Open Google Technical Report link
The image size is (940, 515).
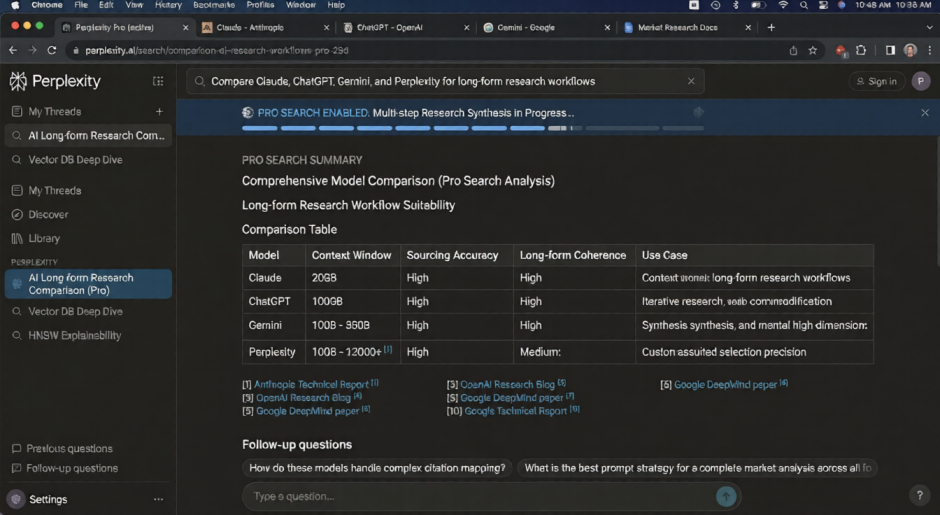tap(516, 411)
